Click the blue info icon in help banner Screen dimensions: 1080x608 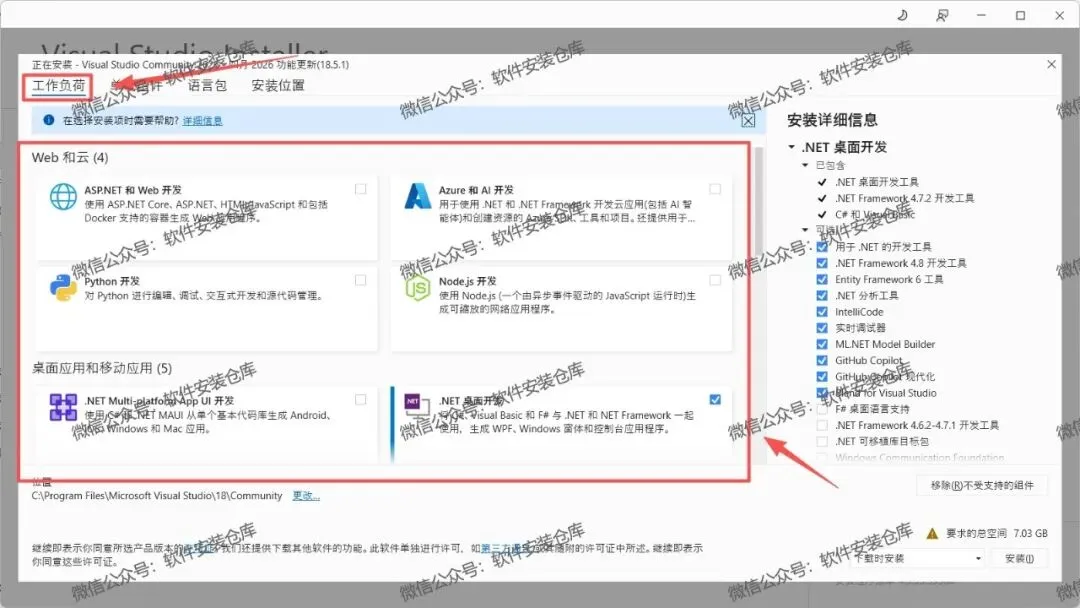[x=49, y=120]
